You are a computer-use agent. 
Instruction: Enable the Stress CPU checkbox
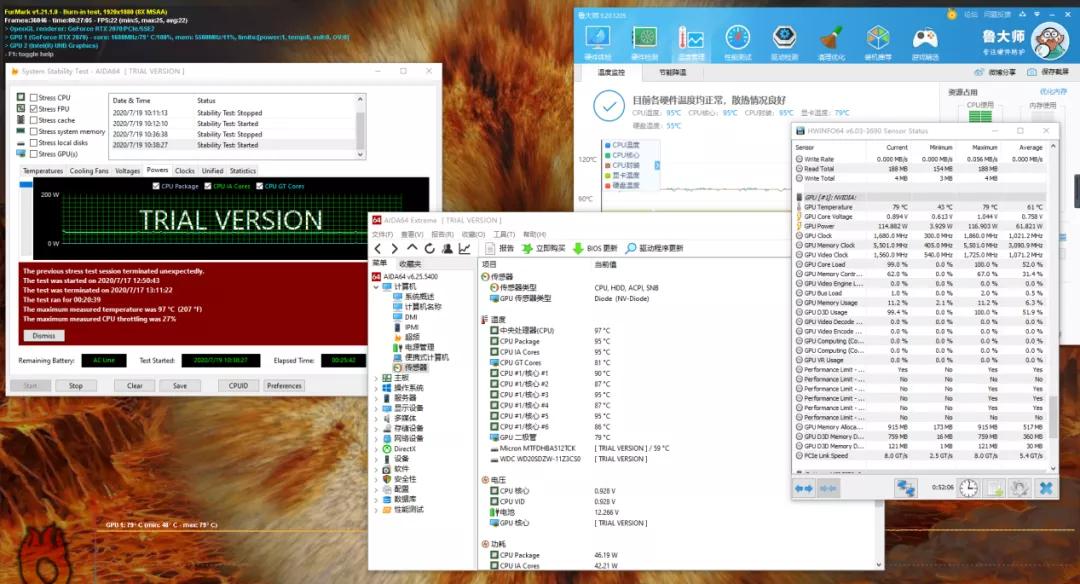[34, 98]
